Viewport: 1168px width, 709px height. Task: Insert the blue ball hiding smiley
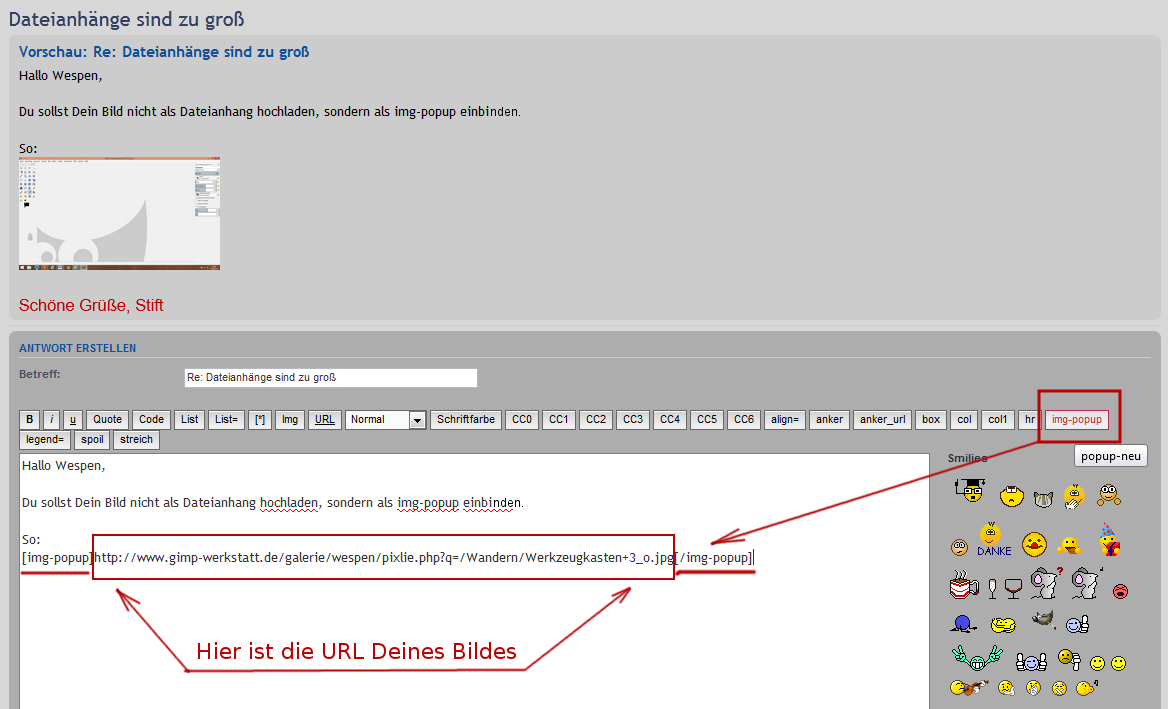963,624
